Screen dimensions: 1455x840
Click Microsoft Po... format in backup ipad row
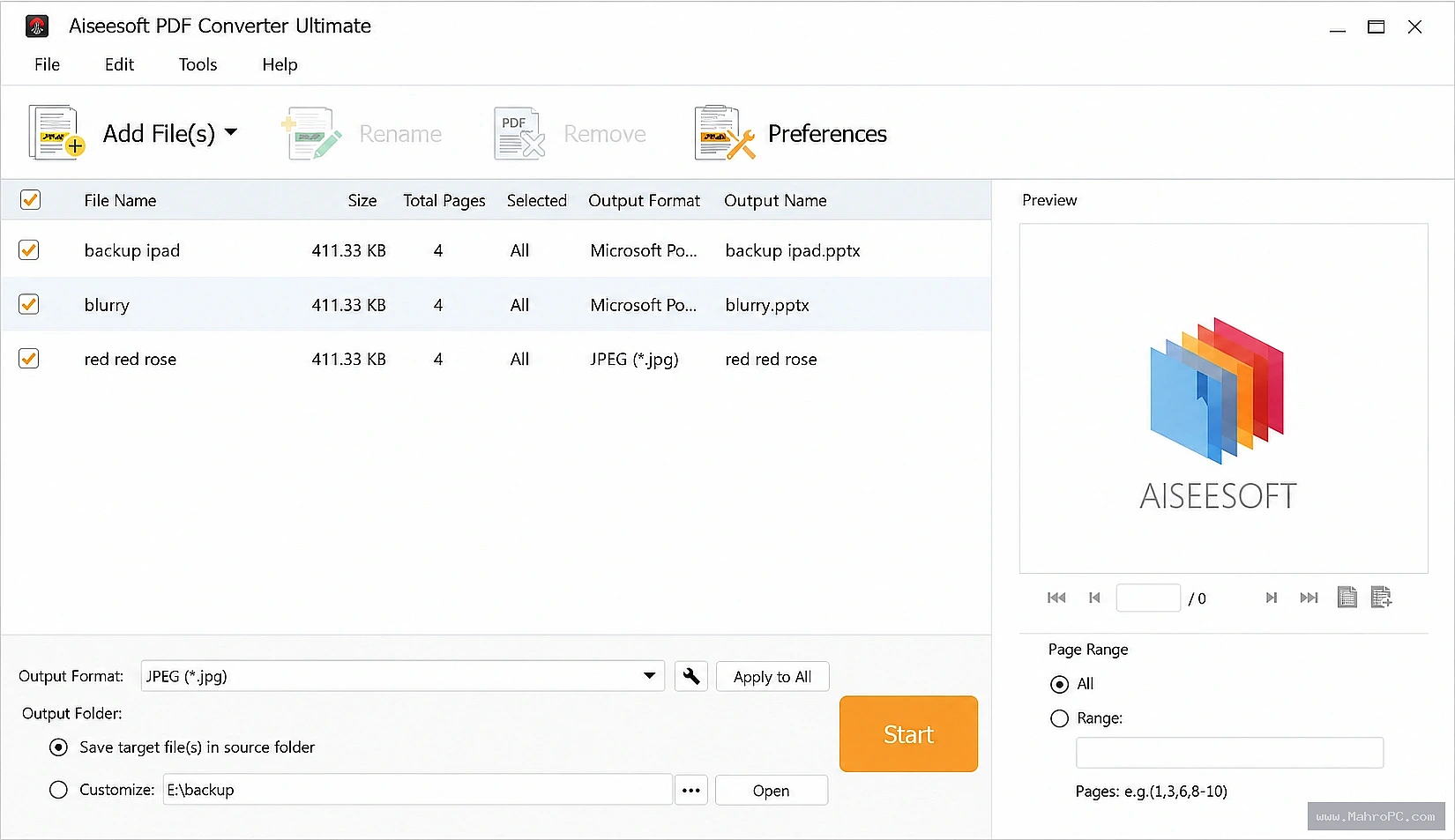644,250
